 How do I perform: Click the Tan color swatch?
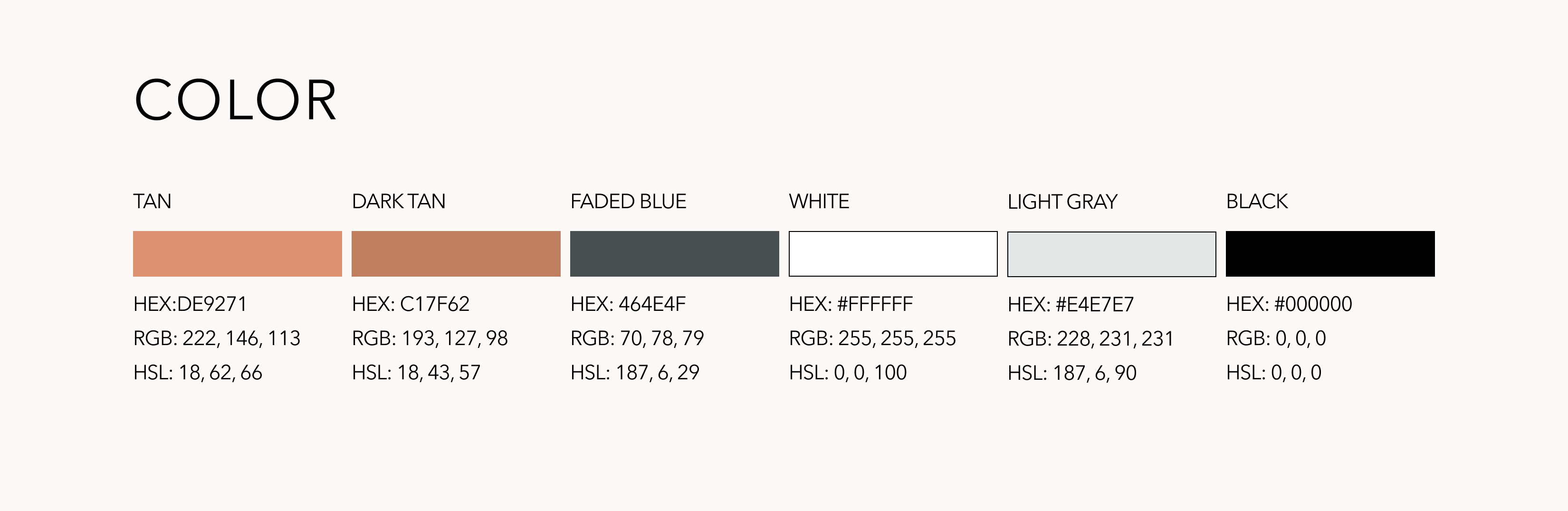click(238, 253)
